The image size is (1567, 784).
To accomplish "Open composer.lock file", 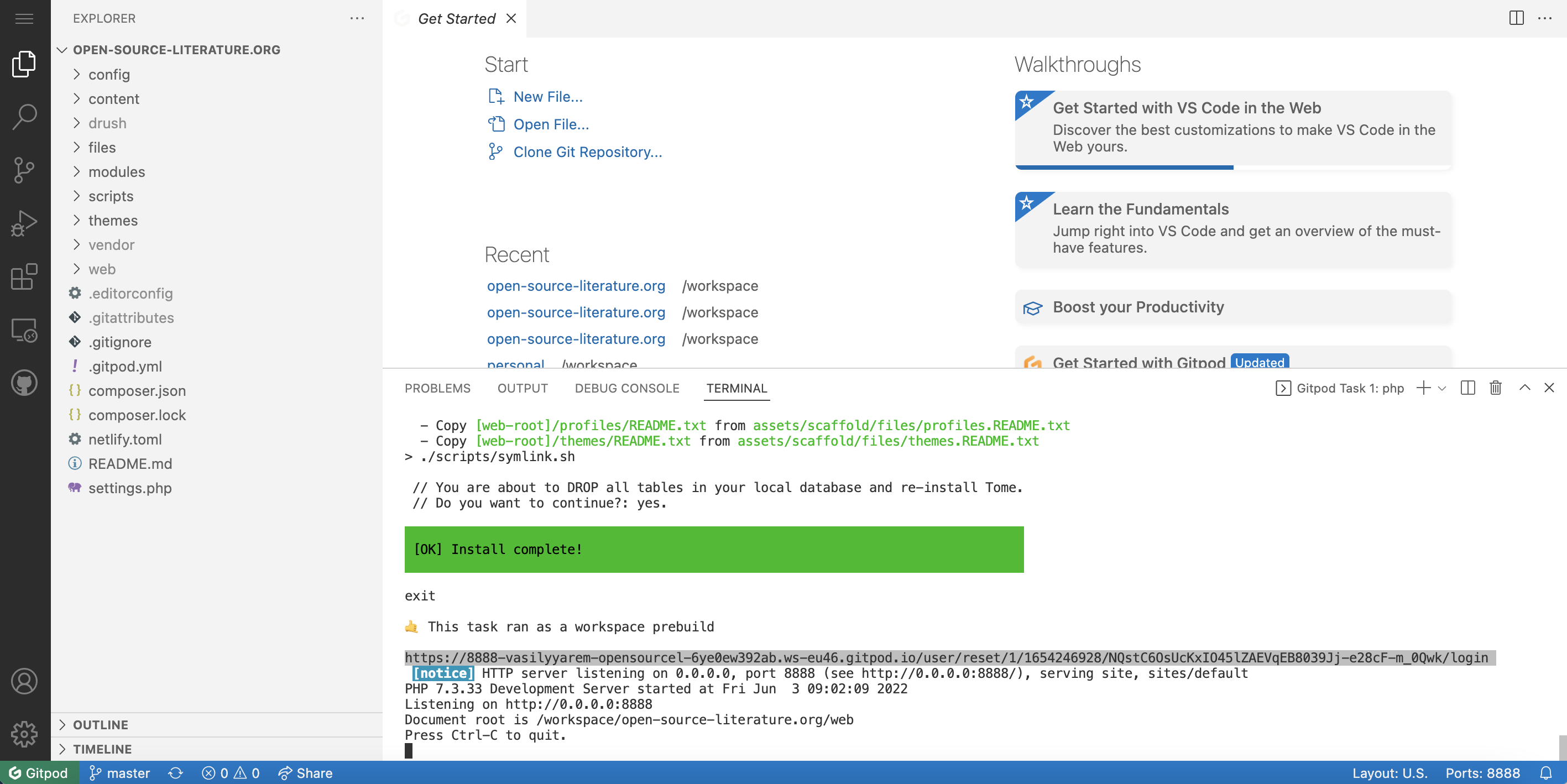I will tap(217, 415).
